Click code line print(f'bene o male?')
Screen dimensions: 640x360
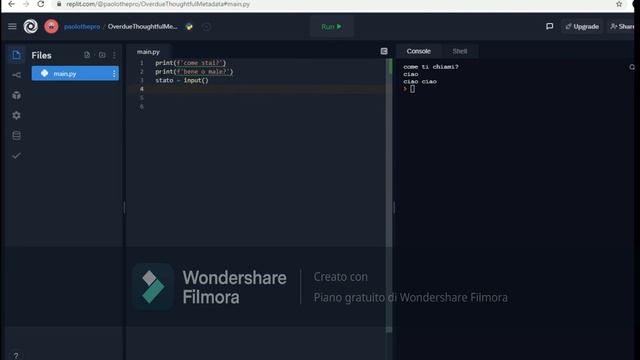(x=194, y=72)
